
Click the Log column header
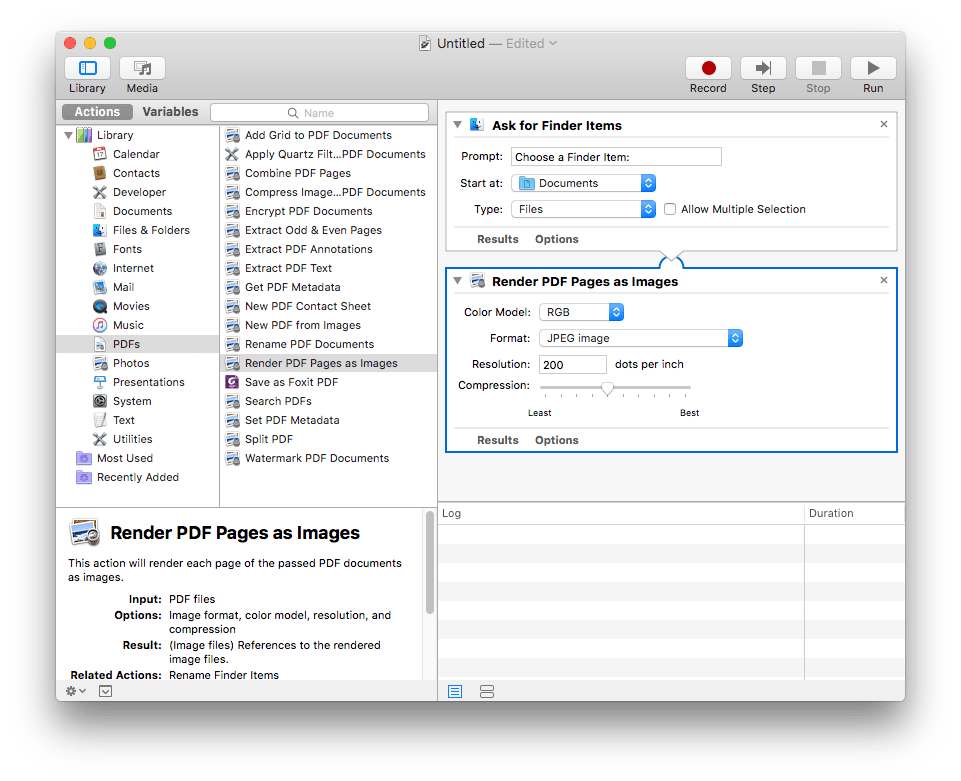click(x=621, y=513)
